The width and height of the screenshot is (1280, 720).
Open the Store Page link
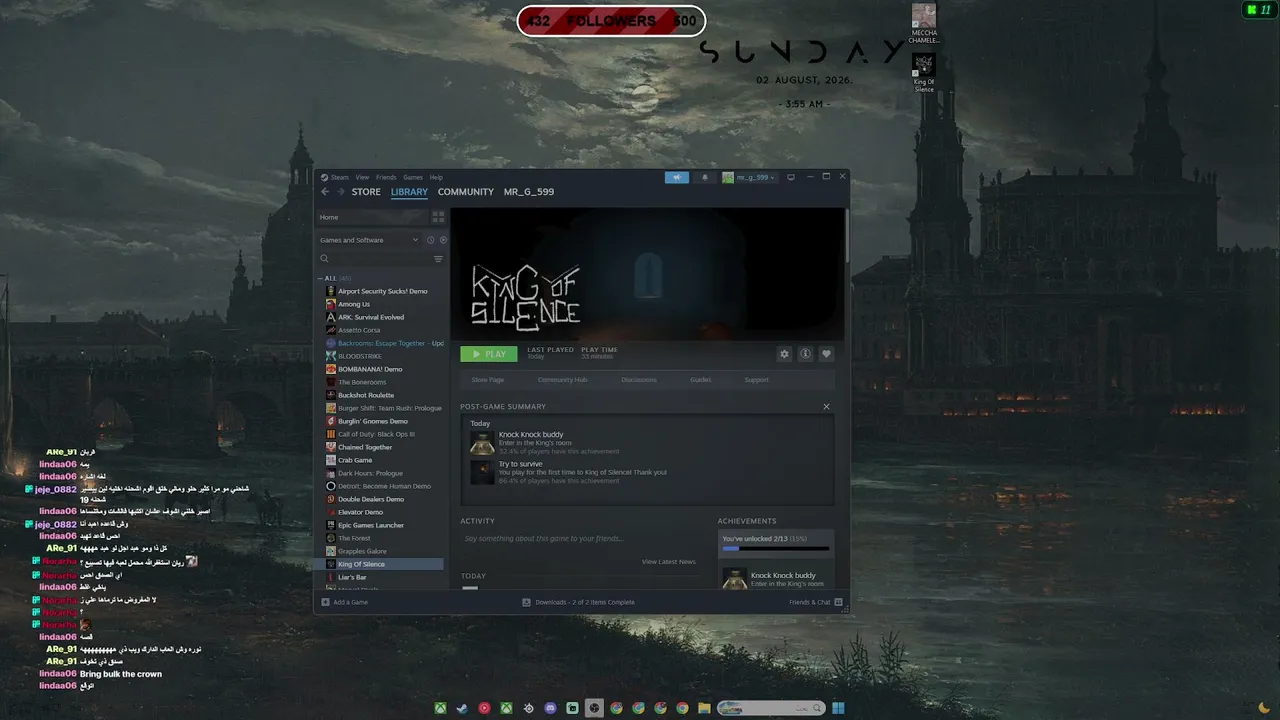(488, 380)
